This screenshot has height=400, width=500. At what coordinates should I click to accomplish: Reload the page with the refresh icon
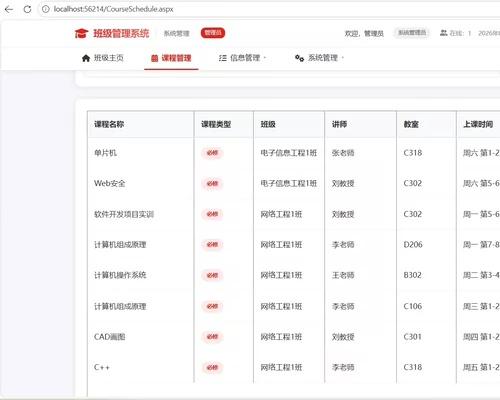click(27, 9)
